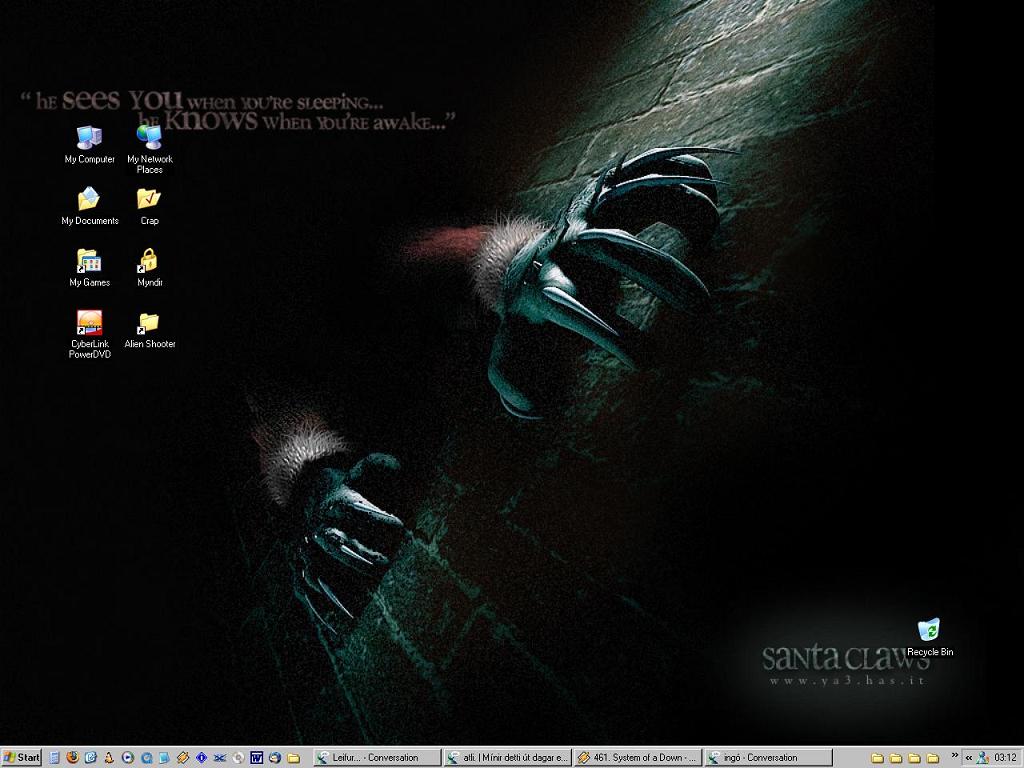Launch VLC cone icon in Quick Launch
The width and height of the screenshot is (1024, 768).
pos(109,758)
